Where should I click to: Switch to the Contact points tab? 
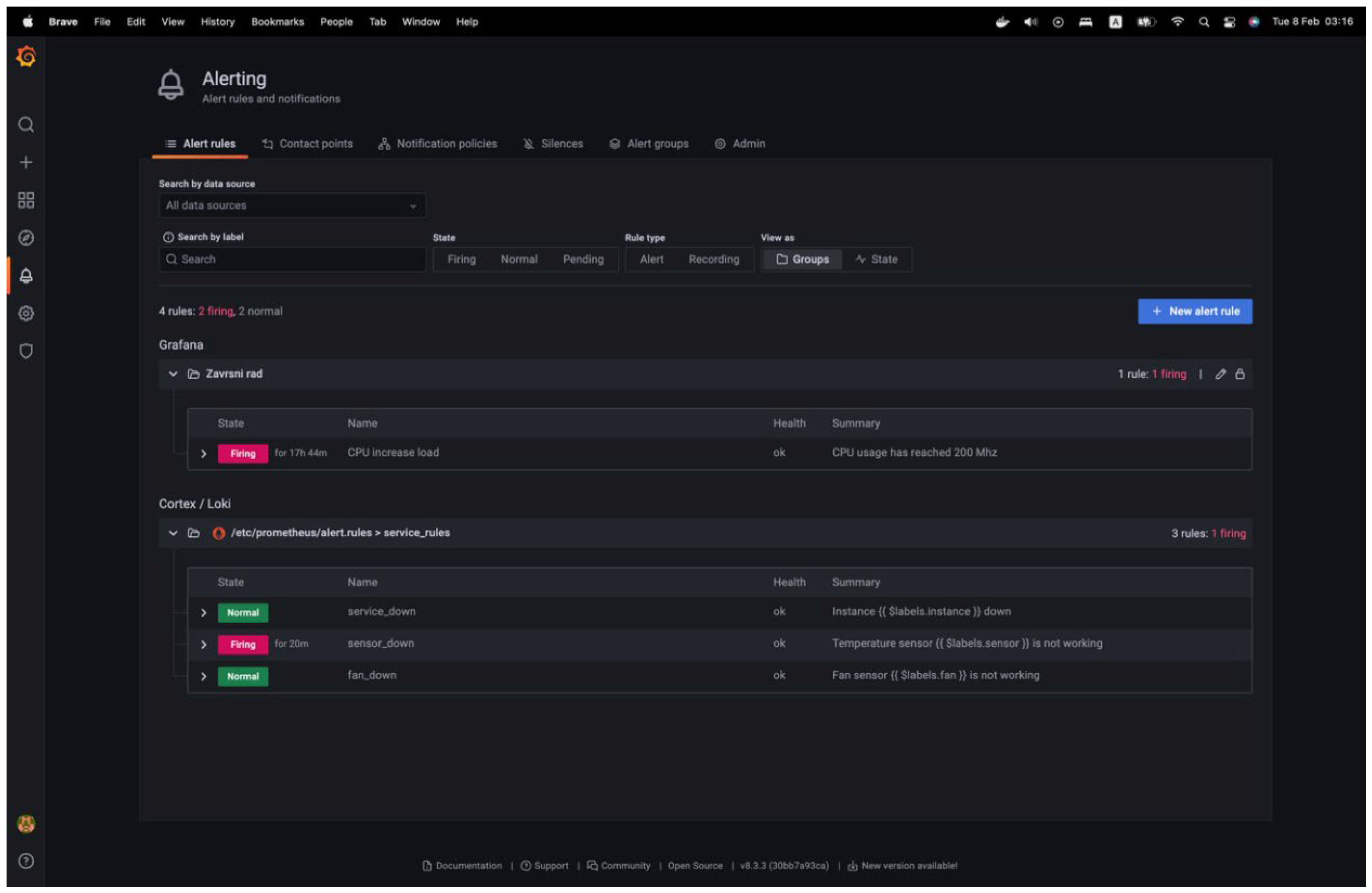(x=307, y=144)
